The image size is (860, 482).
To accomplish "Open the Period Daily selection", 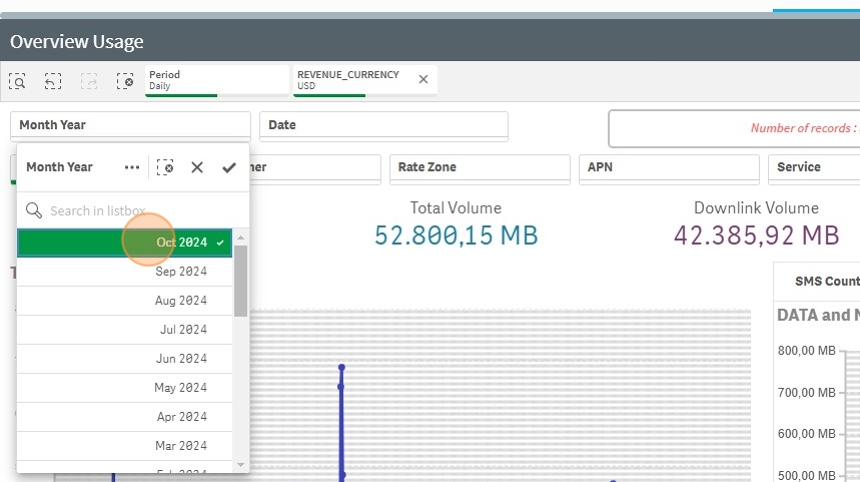I will (x=217, y=81).
